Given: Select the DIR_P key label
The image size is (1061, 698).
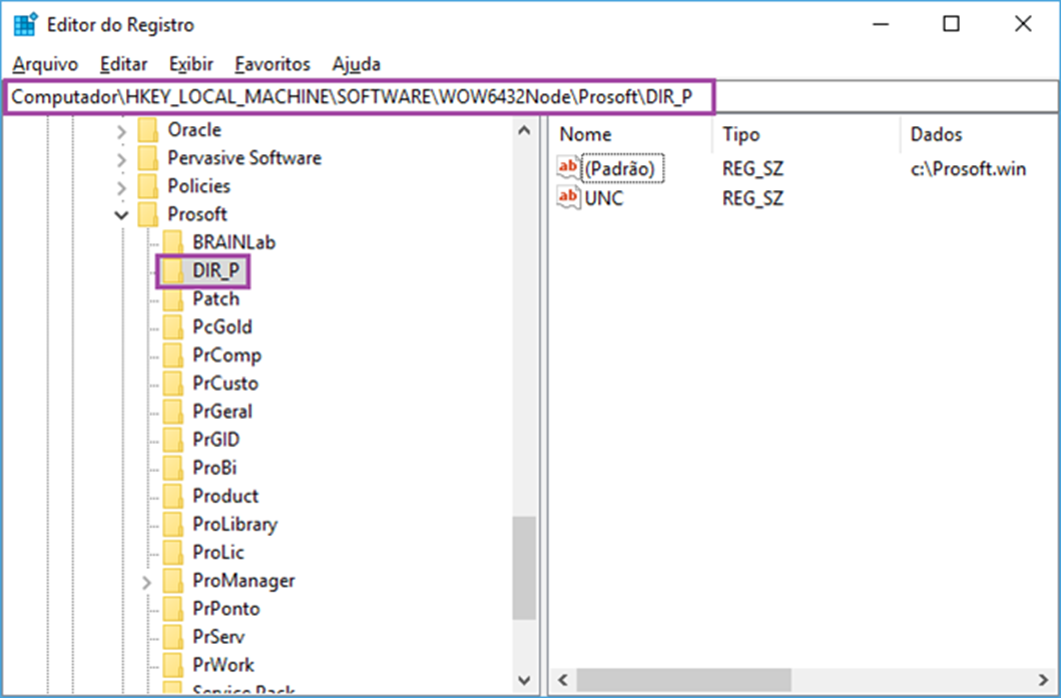Looking at the screenshot, I should (216, 271).
